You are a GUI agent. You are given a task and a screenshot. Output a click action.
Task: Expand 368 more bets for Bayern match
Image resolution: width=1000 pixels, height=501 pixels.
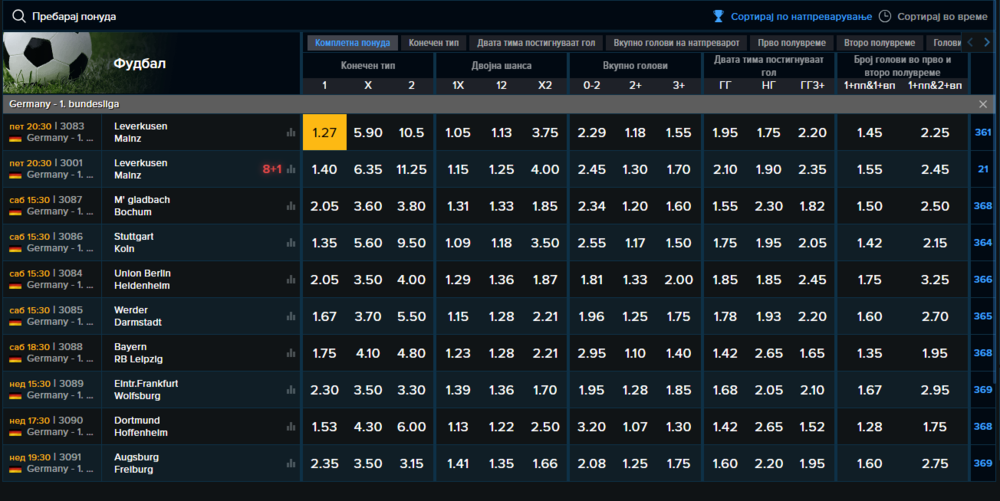[x=982, y=353]
